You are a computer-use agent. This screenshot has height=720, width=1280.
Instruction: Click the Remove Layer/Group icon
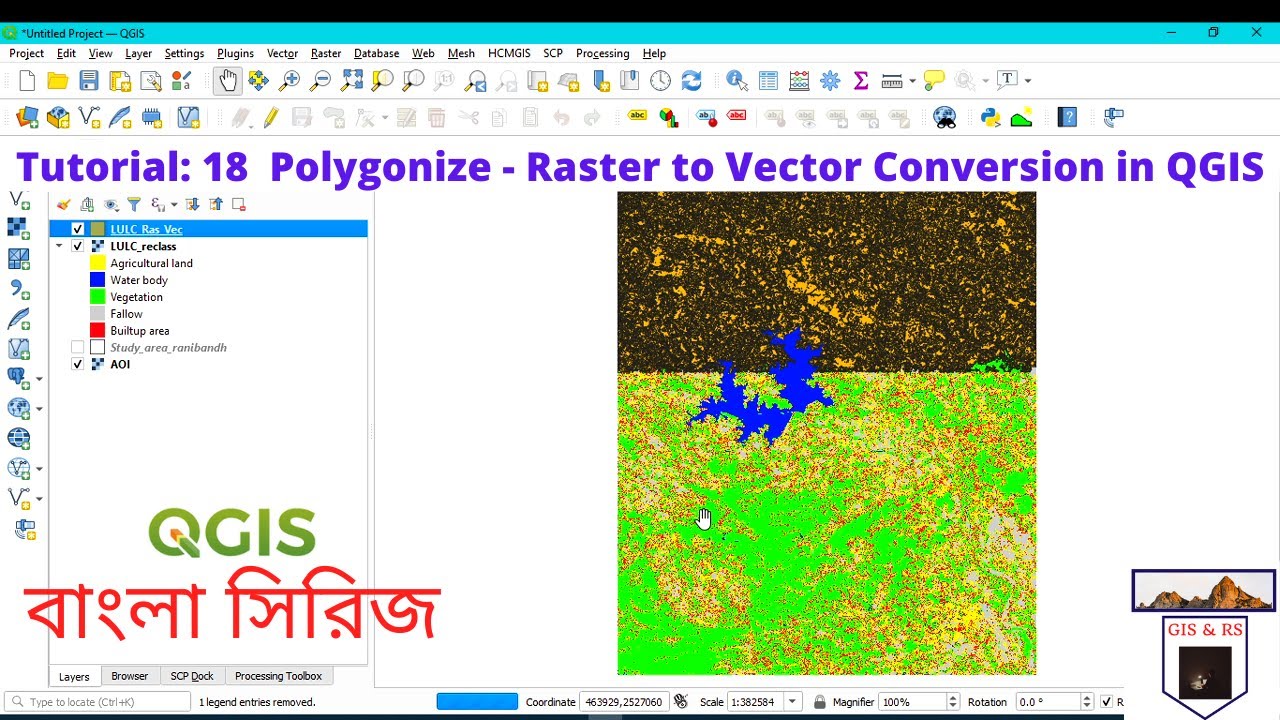tap(239, 204)
